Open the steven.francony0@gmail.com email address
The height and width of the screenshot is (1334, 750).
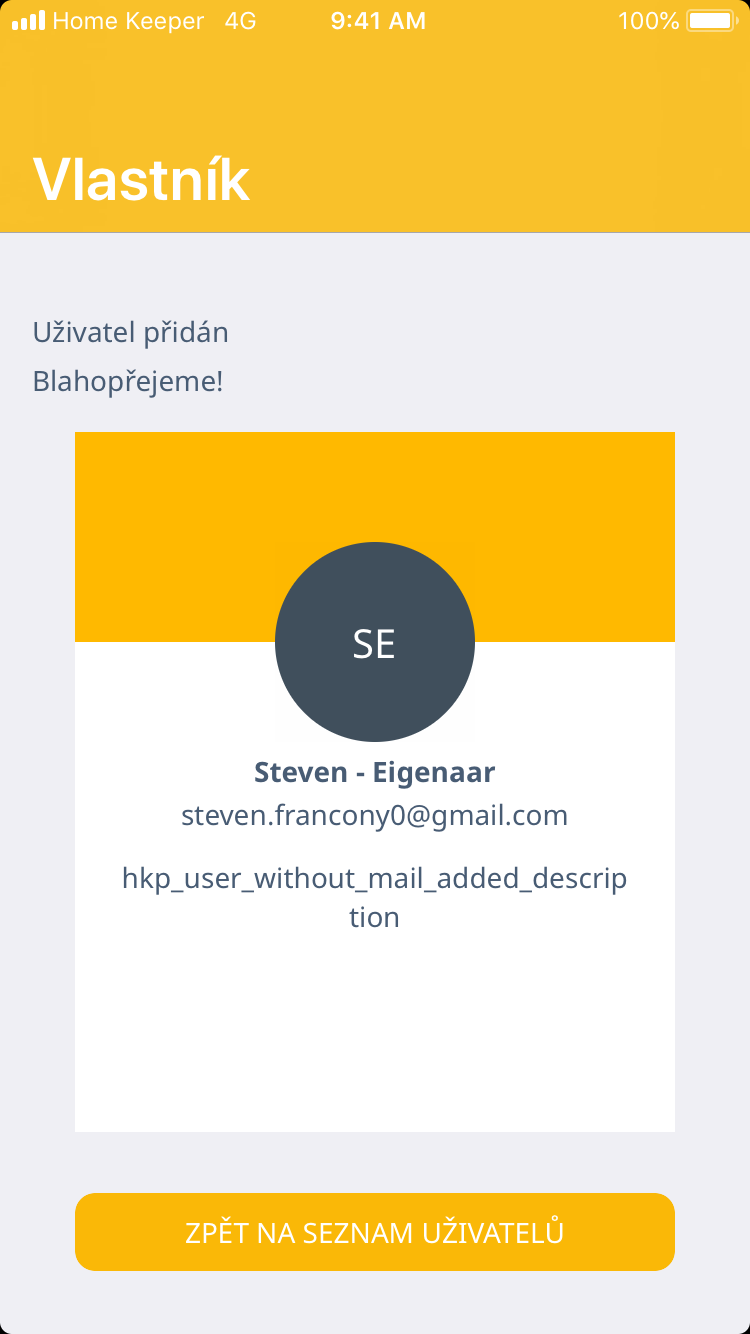click(375, 816)
